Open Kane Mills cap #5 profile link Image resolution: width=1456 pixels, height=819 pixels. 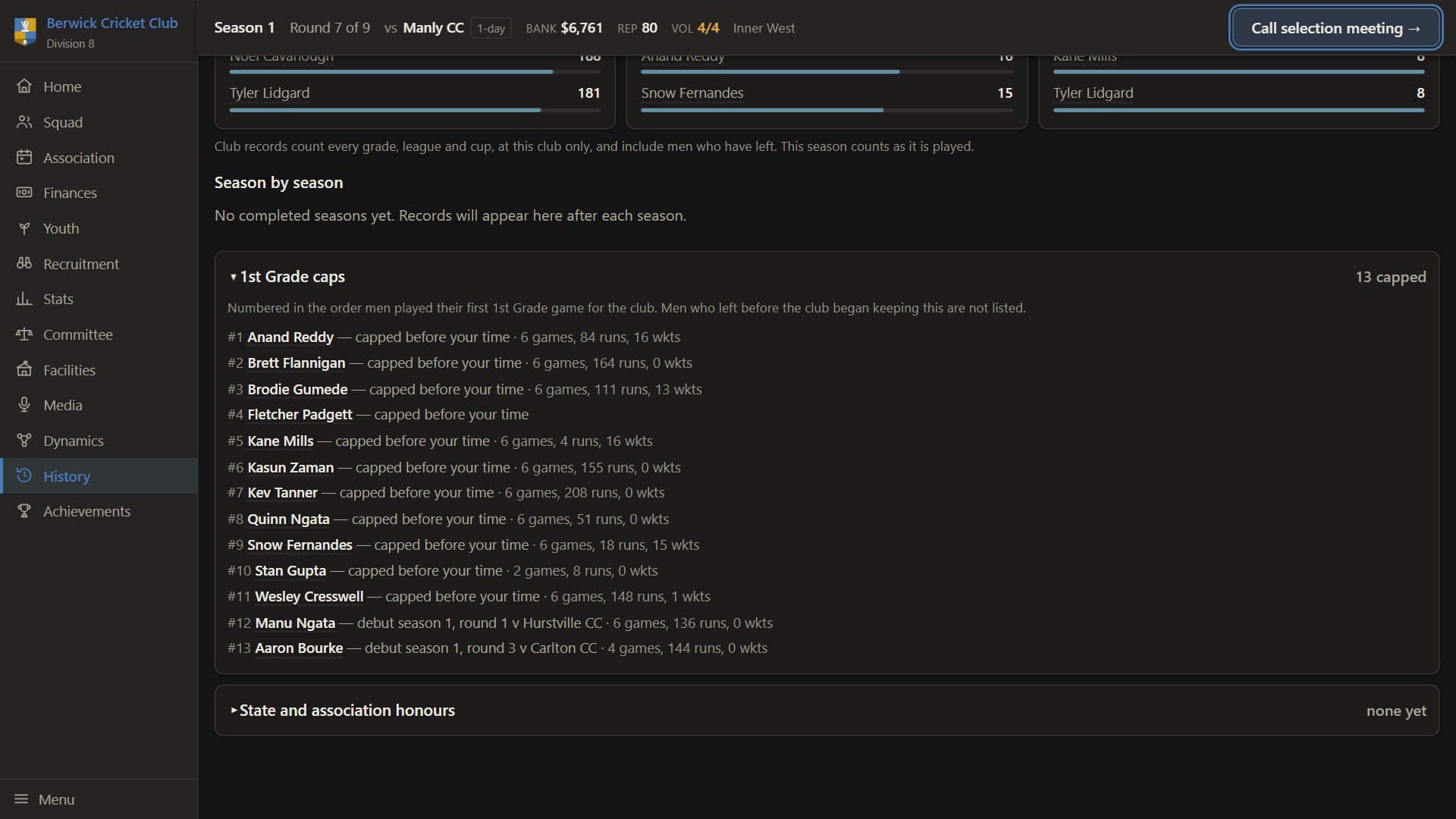280,441
